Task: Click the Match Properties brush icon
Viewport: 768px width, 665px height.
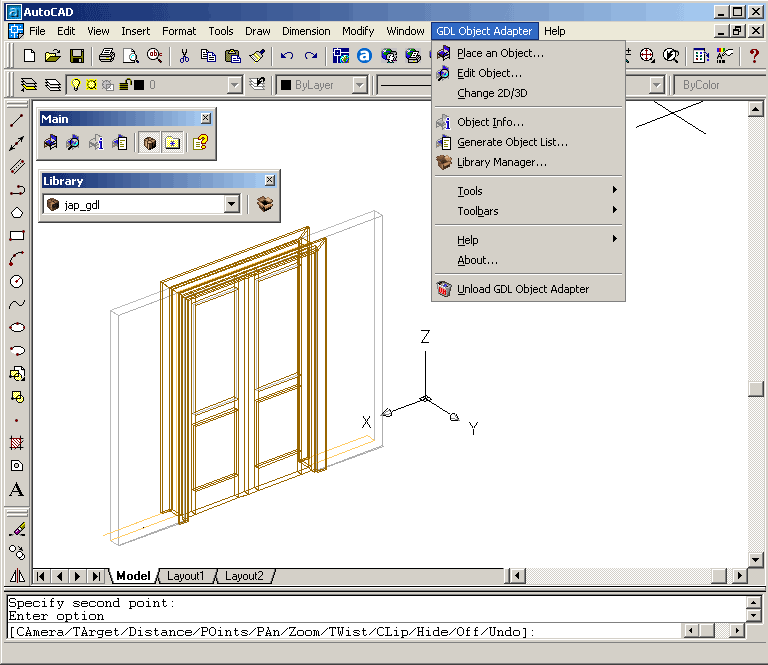Action: click(x=257, y=56)
